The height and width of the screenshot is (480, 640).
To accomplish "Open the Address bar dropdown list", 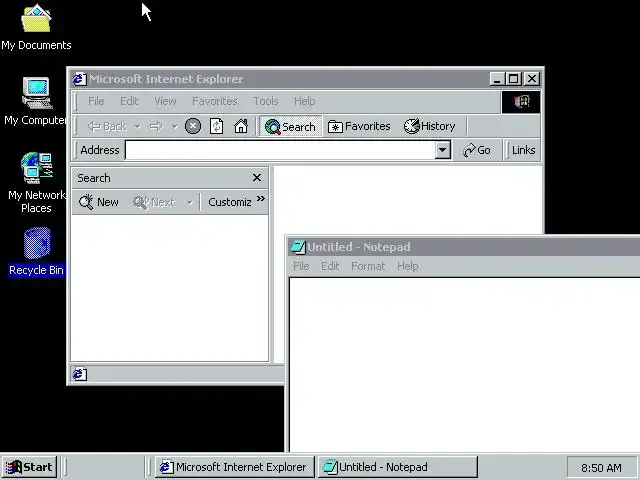I will (x=442, y=150).
